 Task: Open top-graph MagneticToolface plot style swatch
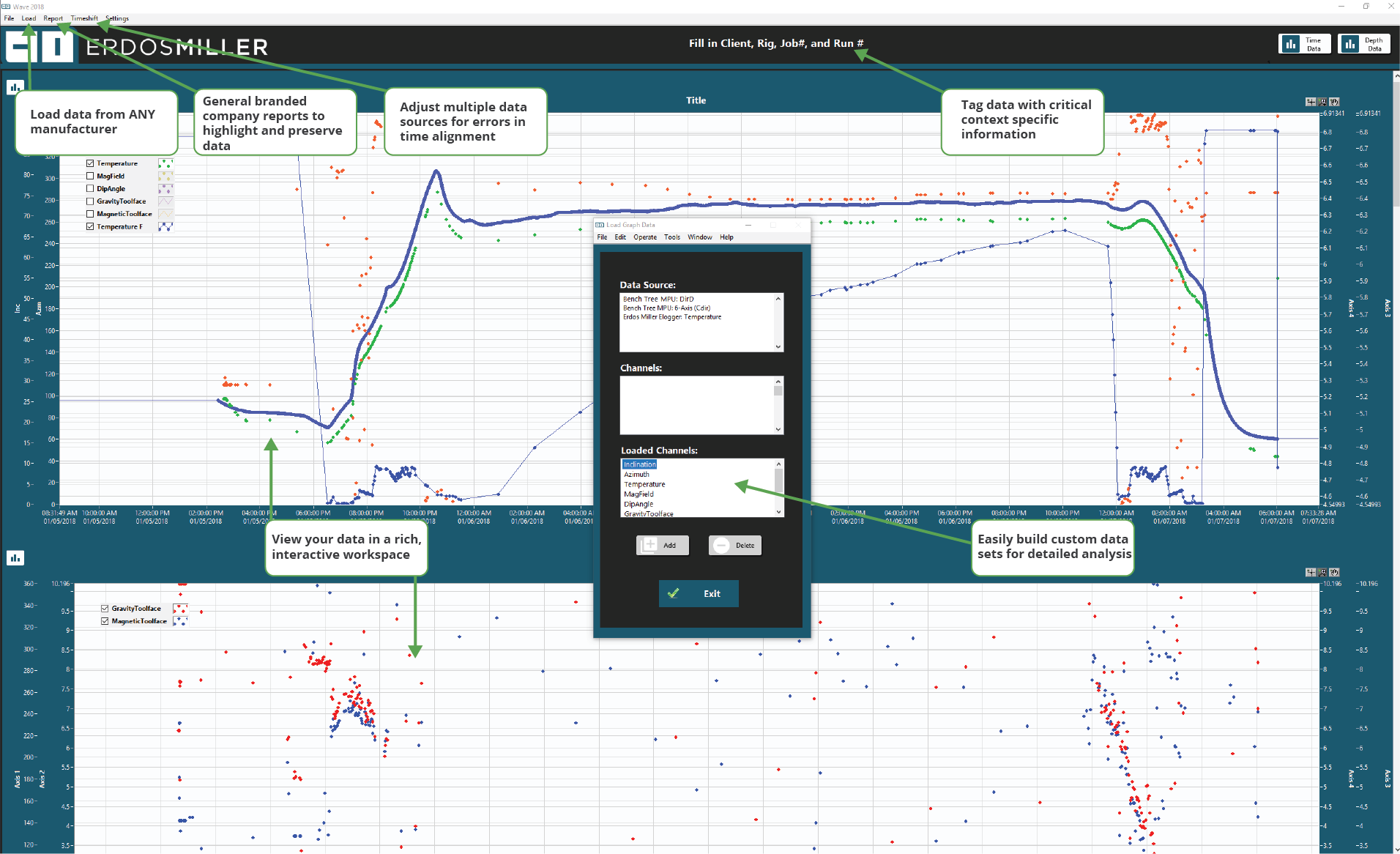(x=166, y=214)
